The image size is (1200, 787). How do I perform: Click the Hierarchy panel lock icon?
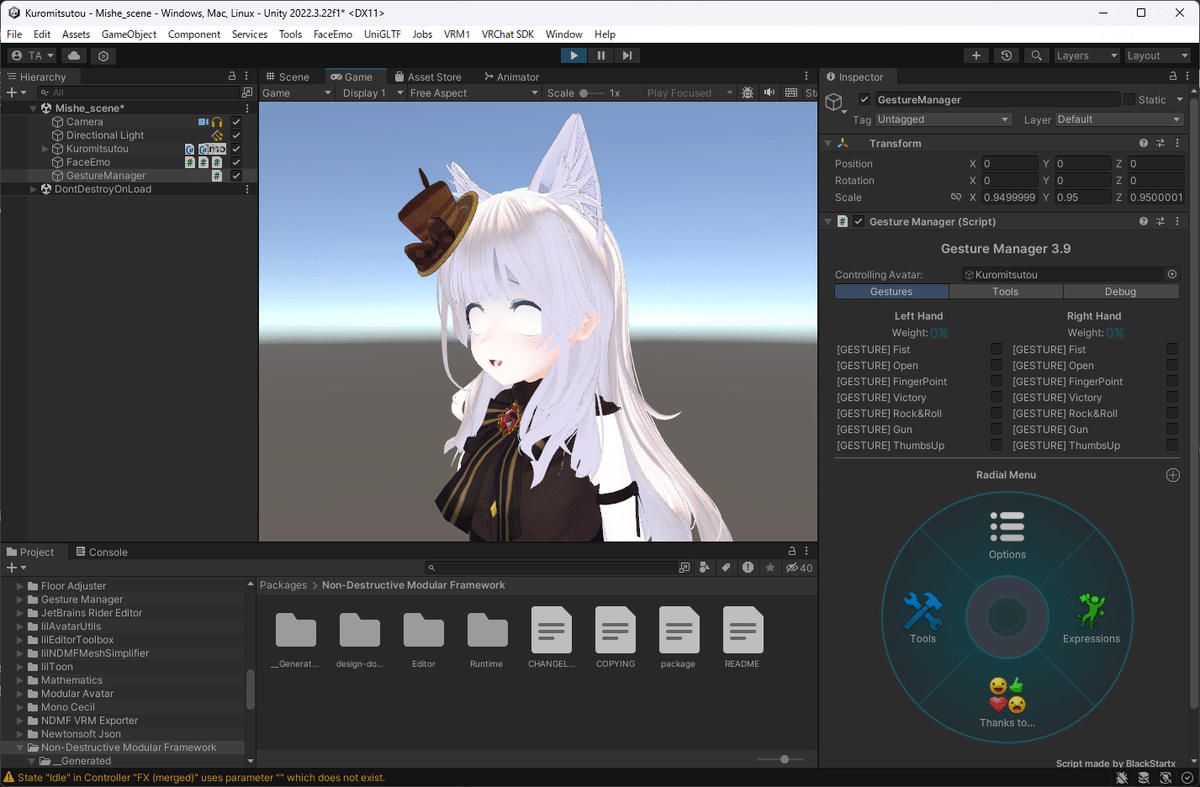tap(232, 76)
